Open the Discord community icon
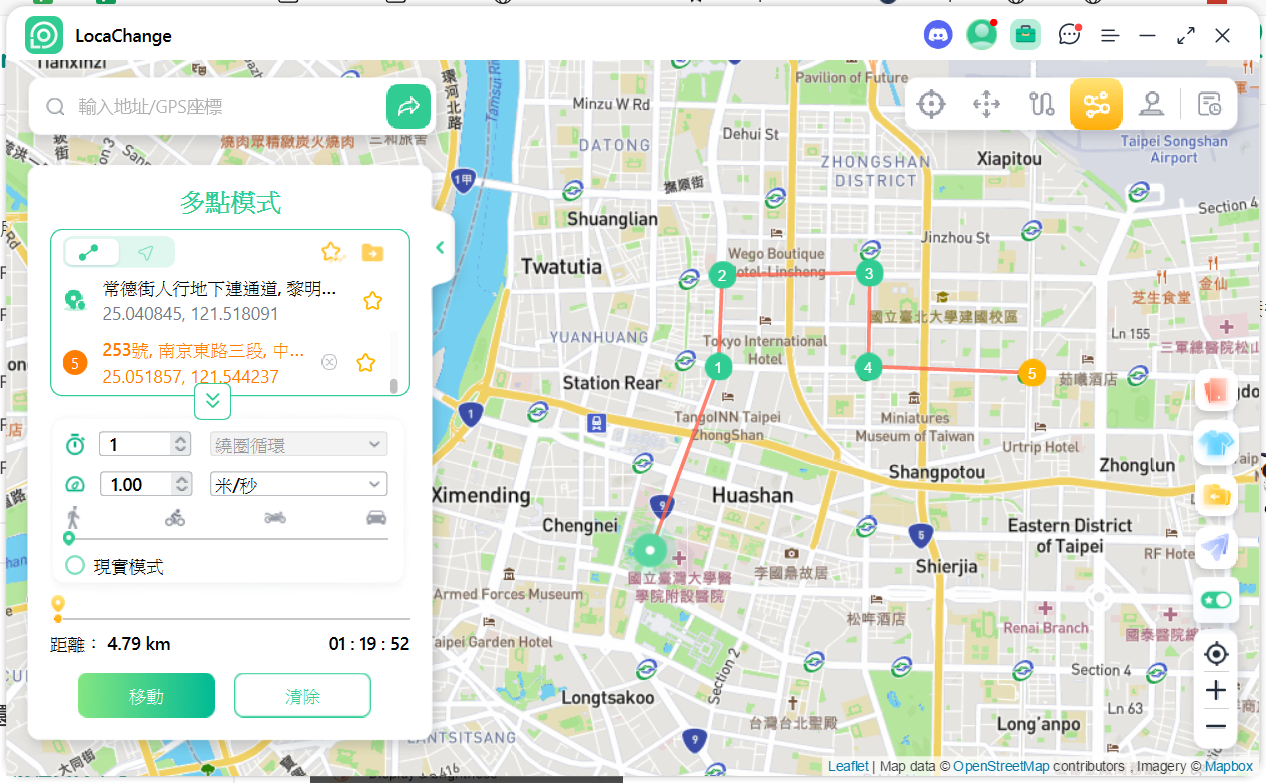Image resolution: width=1266 pixels, height=783 pixels. [x=938, y=35]
